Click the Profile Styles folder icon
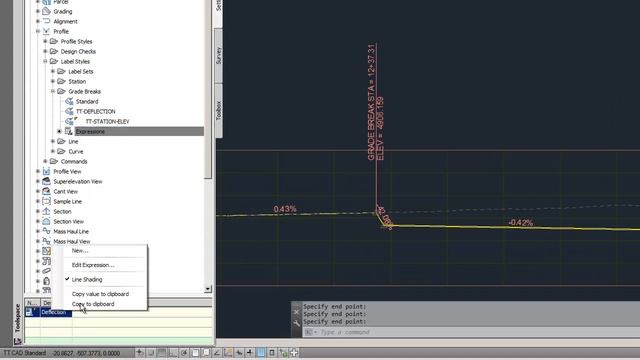Image resolution: width=640 pixels, height=360 pixels. point(54,41)
